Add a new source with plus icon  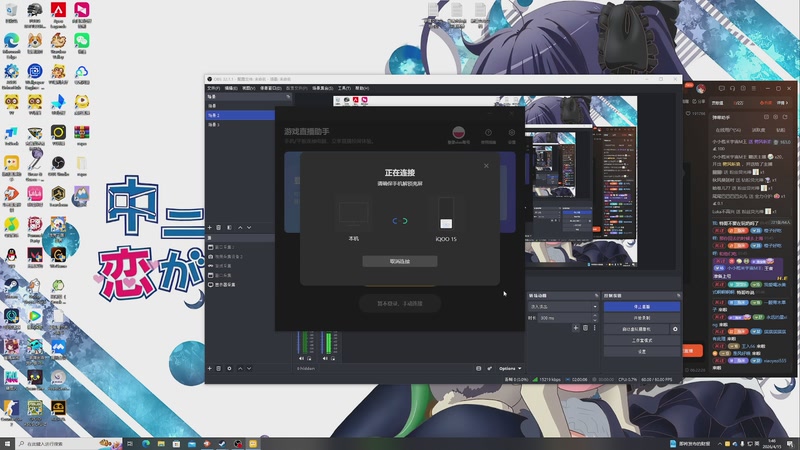(x=210, y=368)
